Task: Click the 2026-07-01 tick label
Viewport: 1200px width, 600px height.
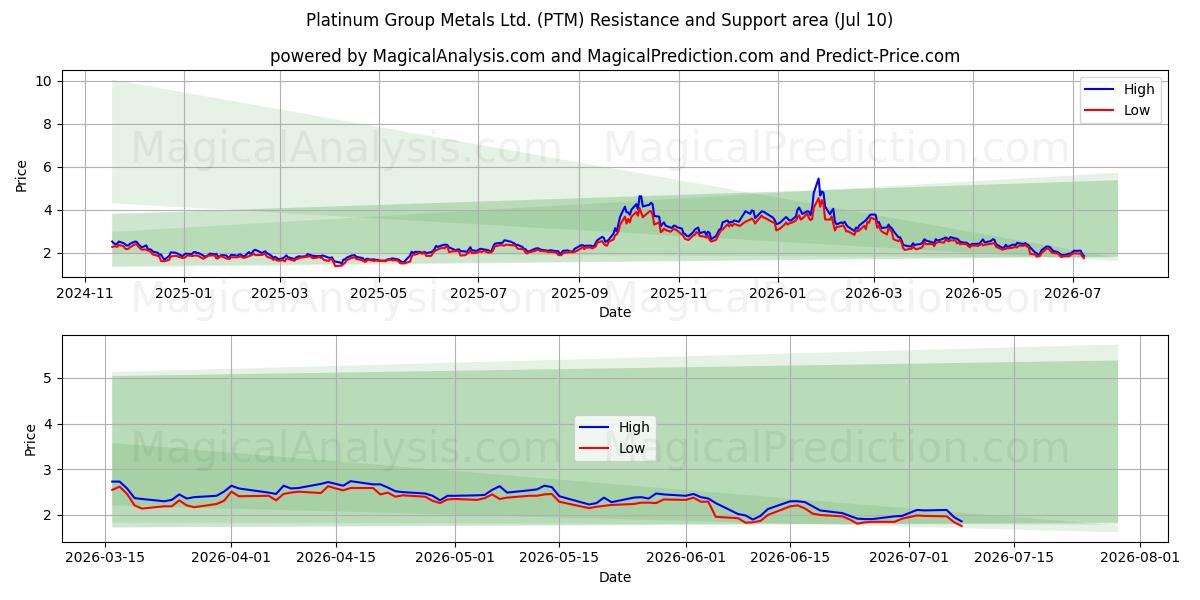Action: click(x=909, y=558)
